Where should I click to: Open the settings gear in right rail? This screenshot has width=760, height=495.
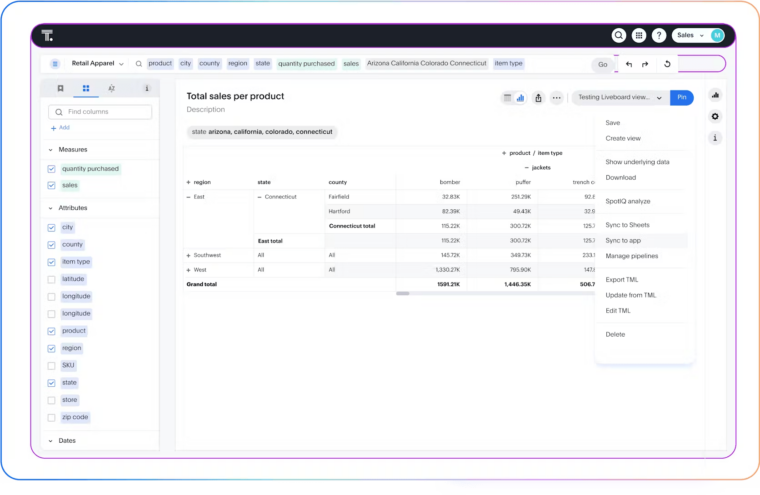715,116
